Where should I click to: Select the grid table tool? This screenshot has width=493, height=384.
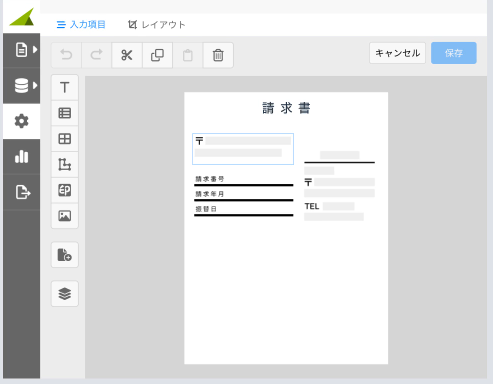point(65,139)
